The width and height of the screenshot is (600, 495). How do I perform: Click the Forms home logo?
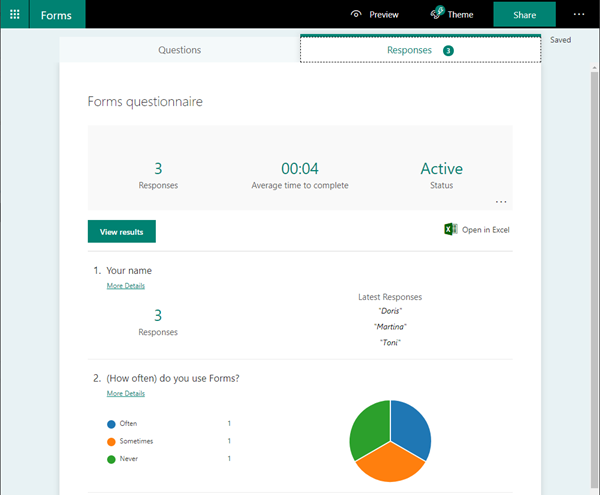click(56, 15)
